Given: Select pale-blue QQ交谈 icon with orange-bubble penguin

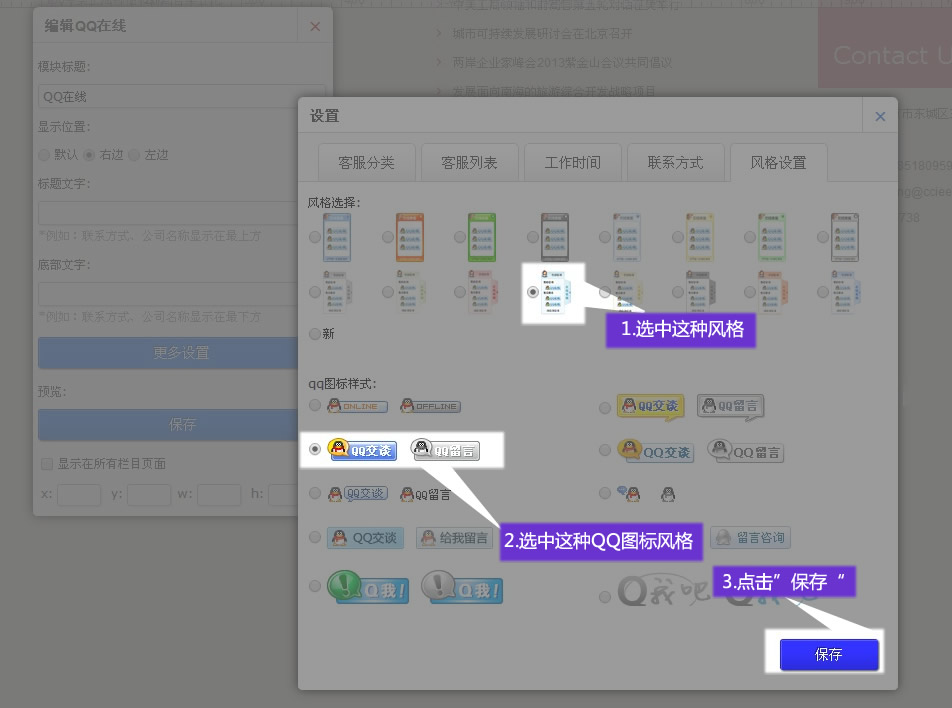Looking at the screenshot, I should (x=655, y=451).
